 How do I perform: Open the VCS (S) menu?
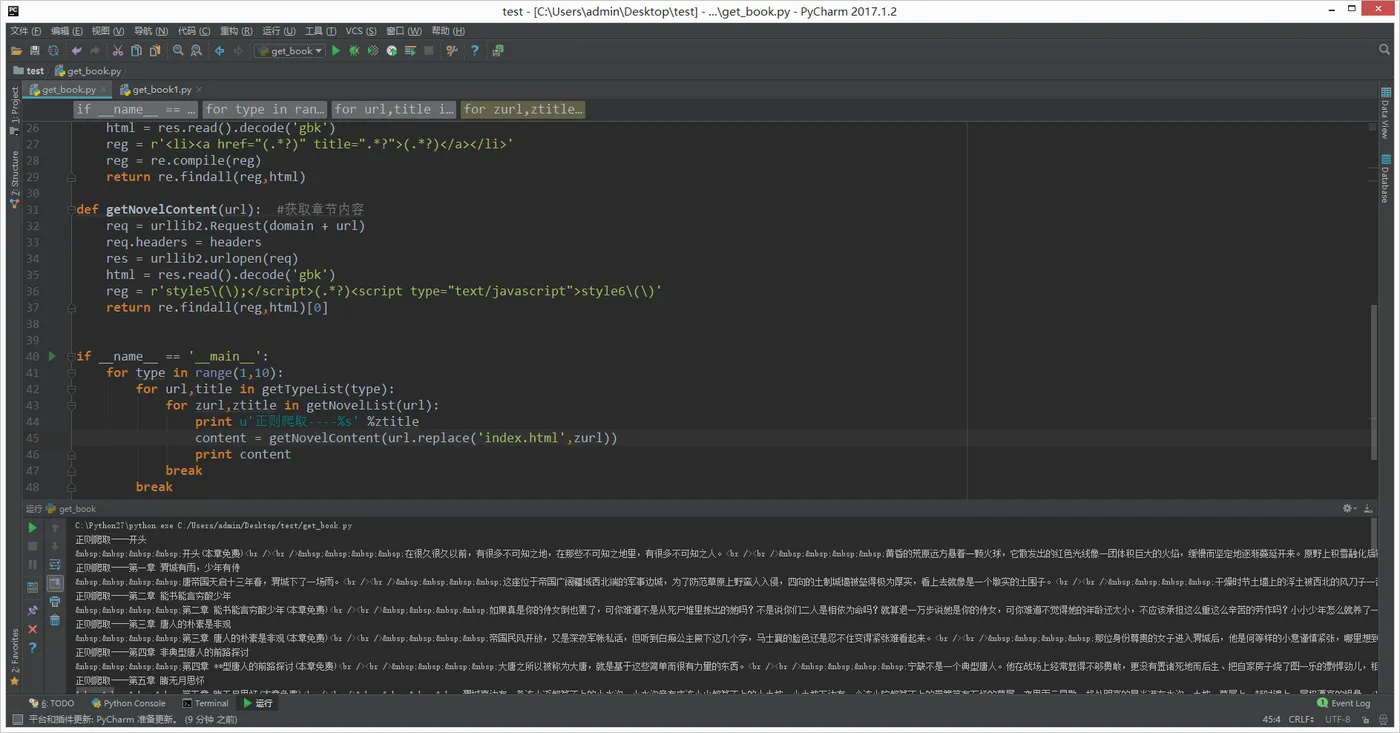[361, 31]
